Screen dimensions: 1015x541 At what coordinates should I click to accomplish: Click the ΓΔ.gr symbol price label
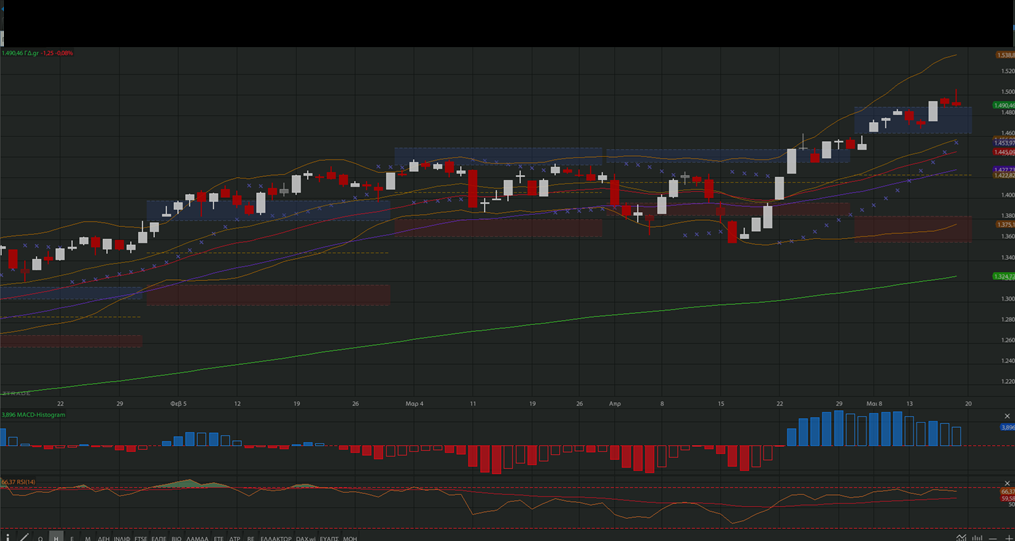(x=37, y=53)
